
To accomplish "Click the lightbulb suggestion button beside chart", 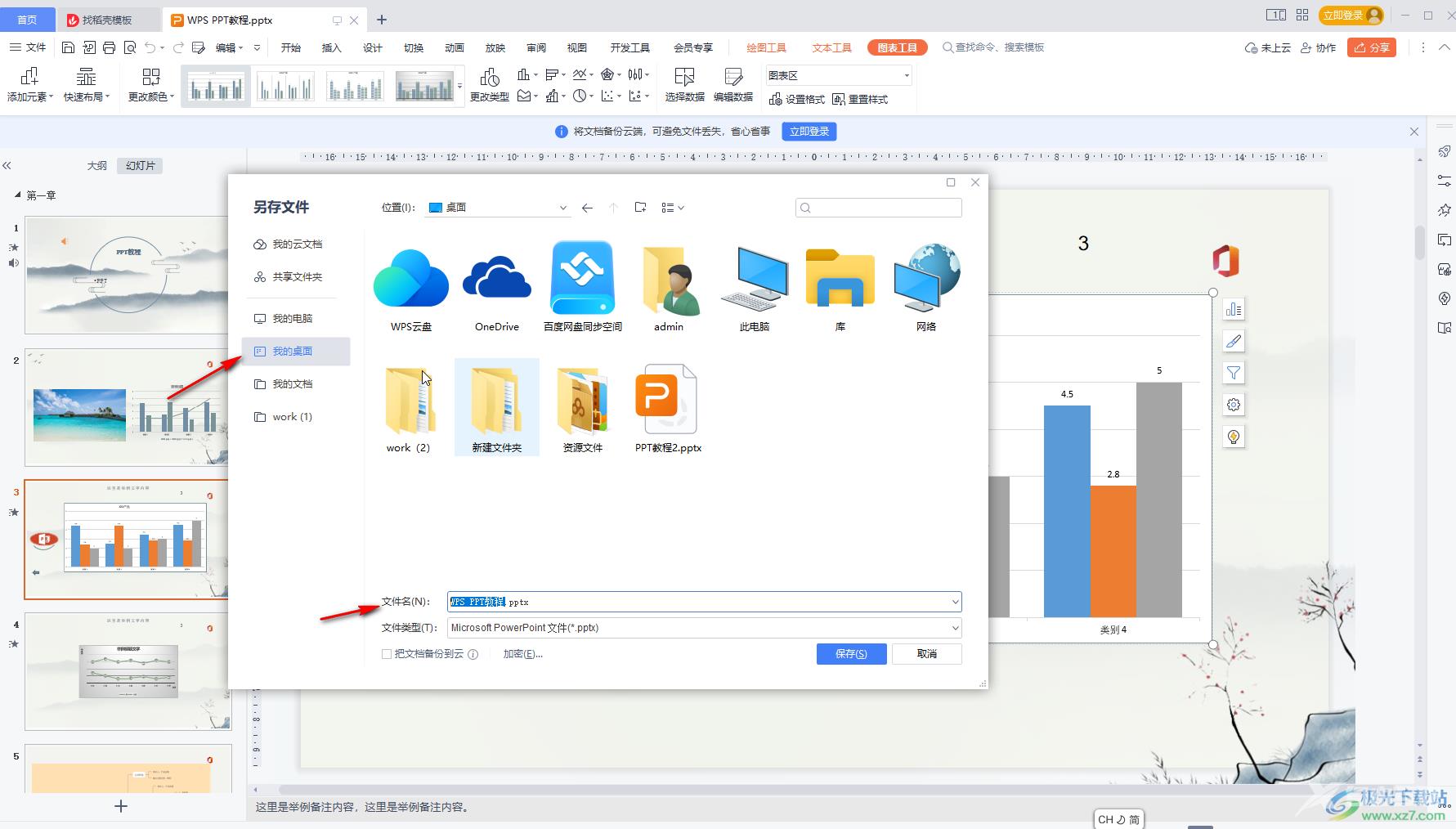I will tap(1234, 437).
